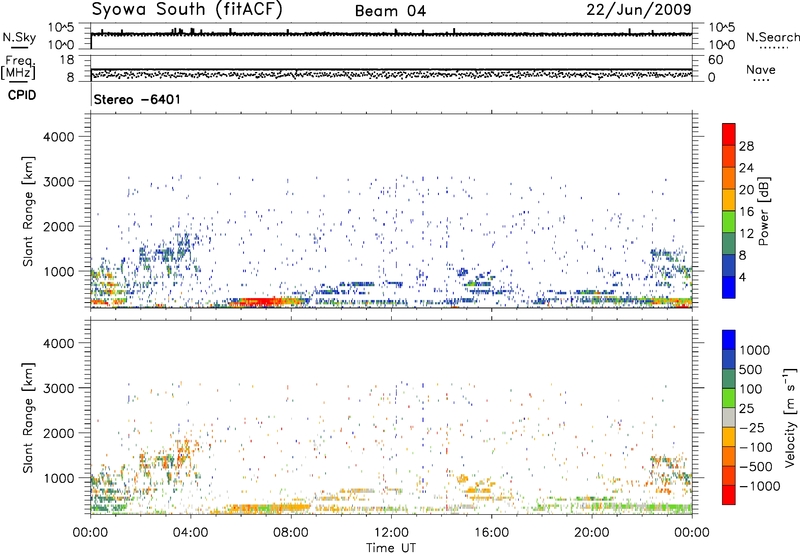Click the "12" tick on the Power colorbar
The height and width of the screenshot is (554, 800).
click(746, 234)
